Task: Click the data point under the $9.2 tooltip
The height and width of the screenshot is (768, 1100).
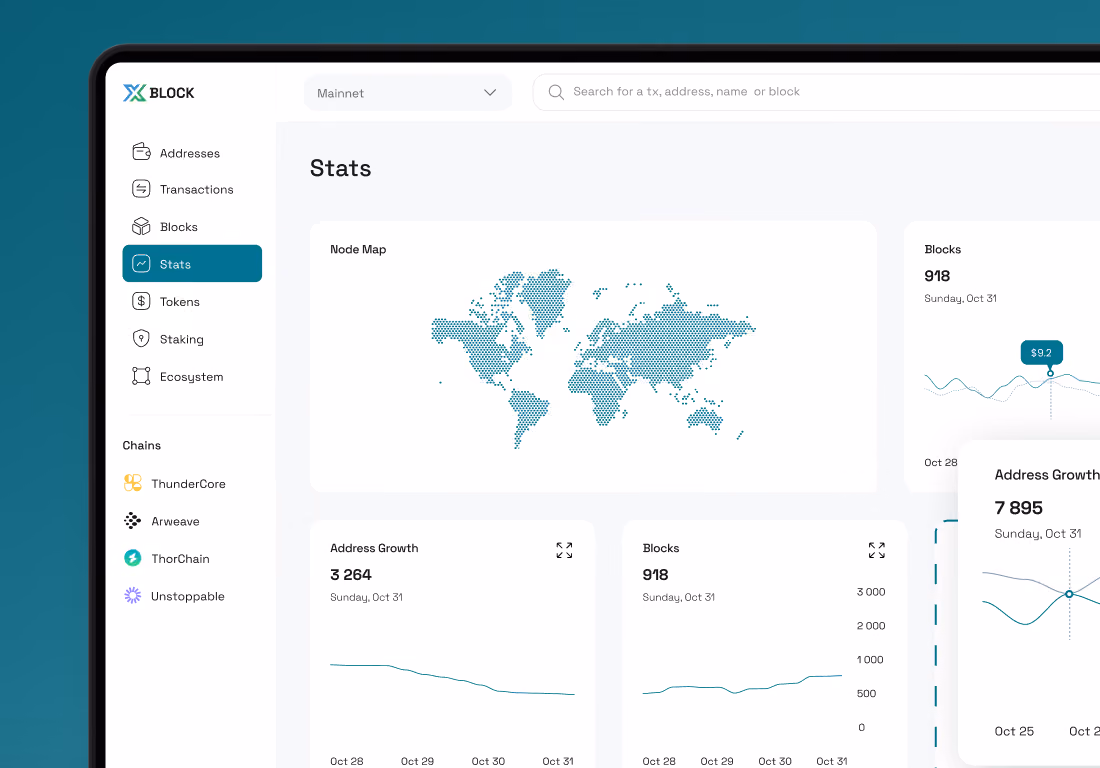Action: (x=1050, y=373)
